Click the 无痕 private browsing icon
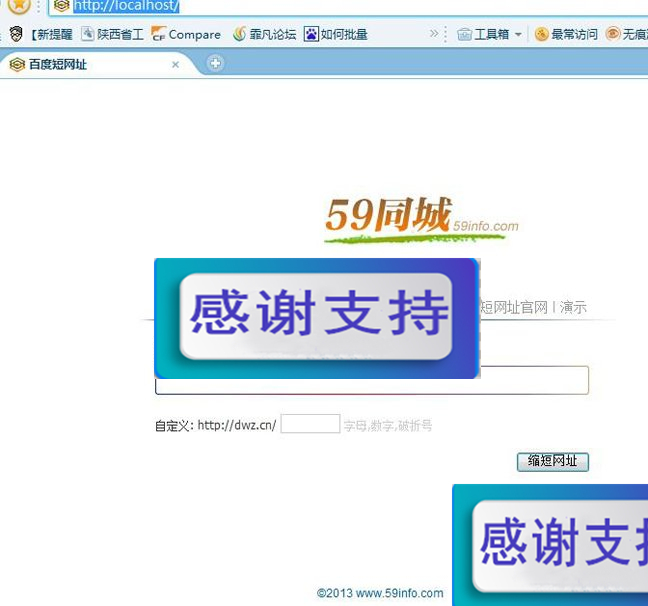 point(613,34)
